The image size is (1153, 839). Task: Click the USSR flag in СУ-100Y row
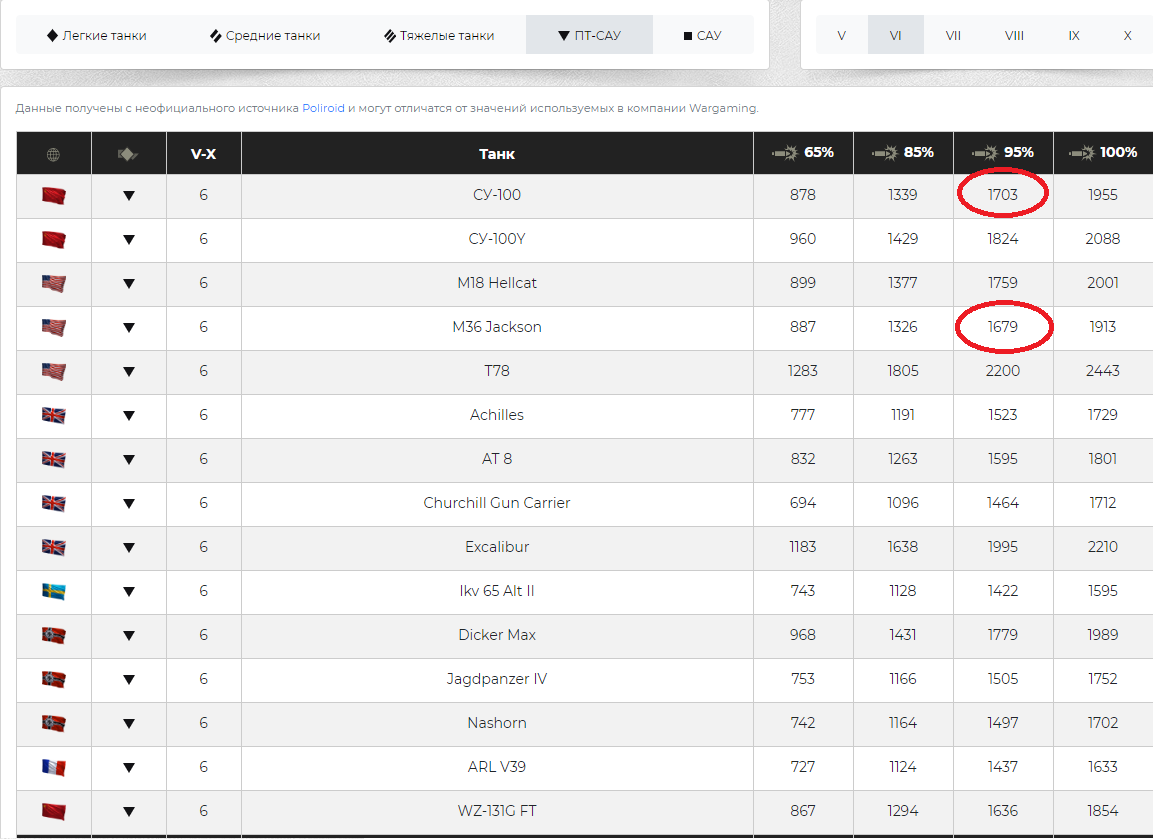[x=54, y=240]
